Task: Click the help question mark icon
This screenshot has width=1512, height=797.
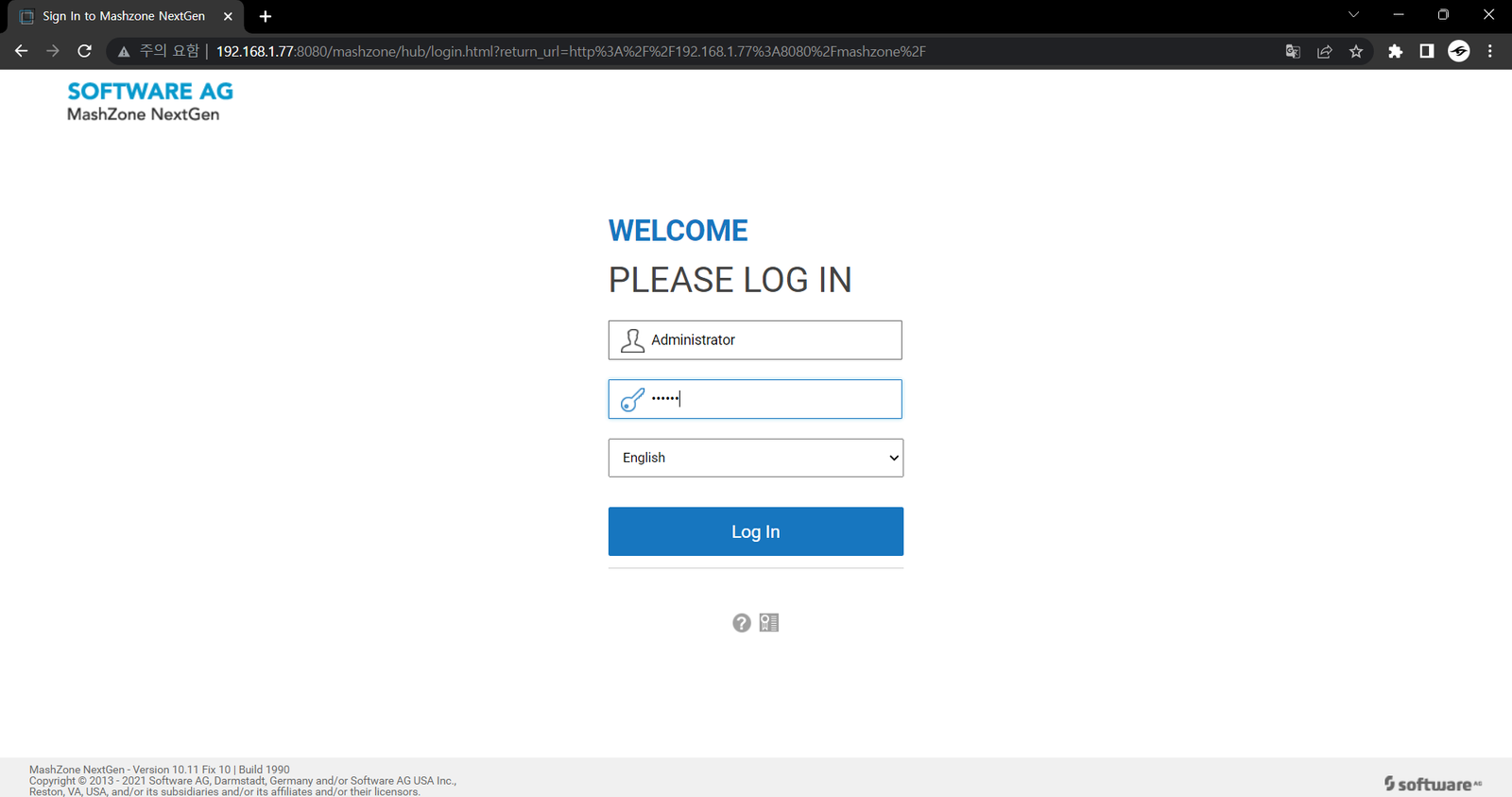Action: point(742,623)
